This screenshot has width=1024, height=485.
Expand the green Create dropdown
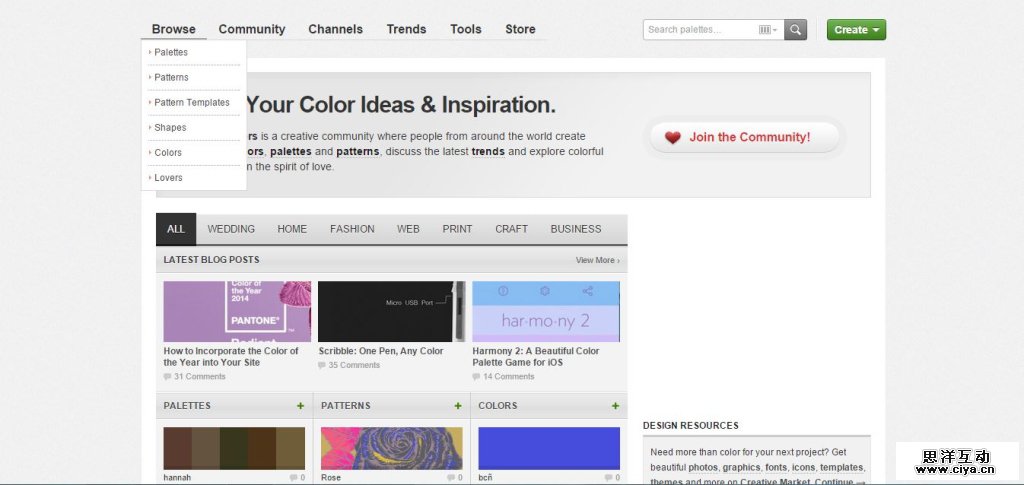point(856,30)
